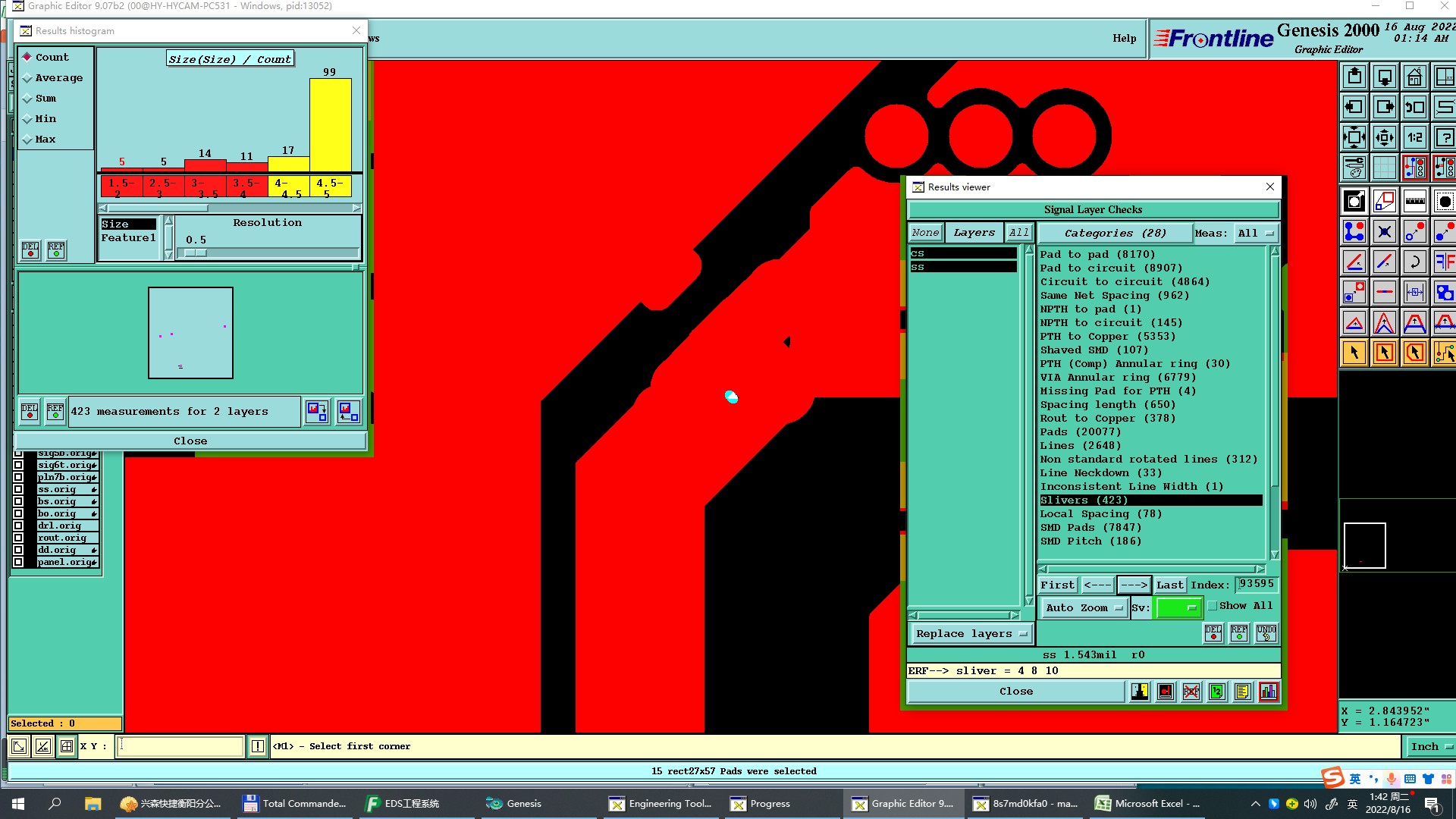Open the Auto Zoom dropdown
Image resolution: width=1456 pixels, height=819 pixels.
click(x=1083, y=608)
